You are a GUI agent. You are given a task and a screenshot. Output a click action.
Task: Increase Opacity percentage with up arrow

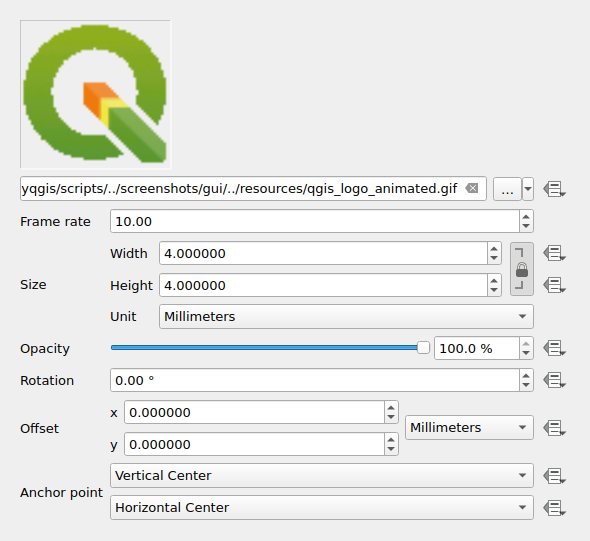tap(526, 344)
